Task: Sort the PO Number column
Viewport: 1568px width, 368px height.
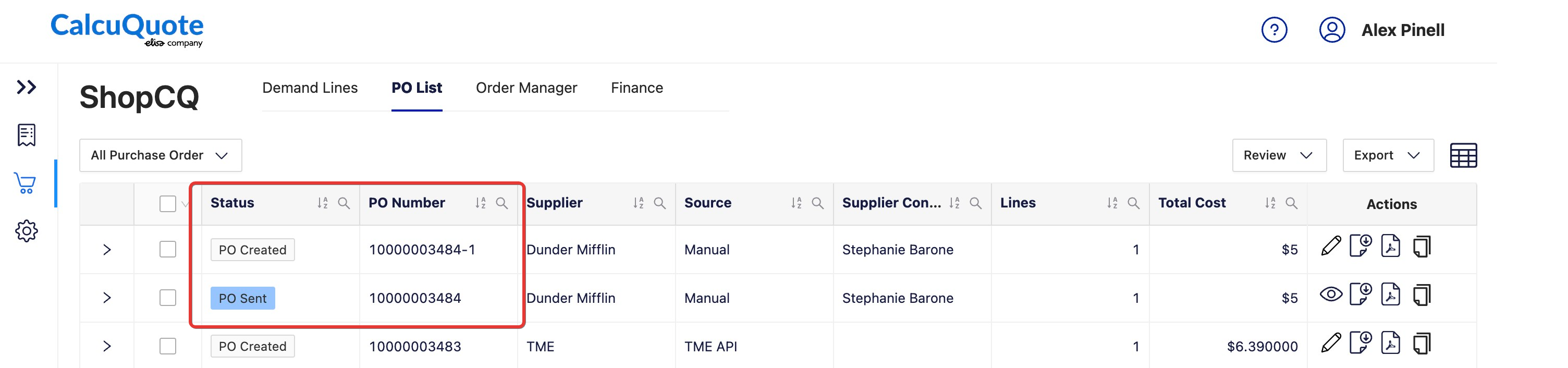Action: pos(480,203)
